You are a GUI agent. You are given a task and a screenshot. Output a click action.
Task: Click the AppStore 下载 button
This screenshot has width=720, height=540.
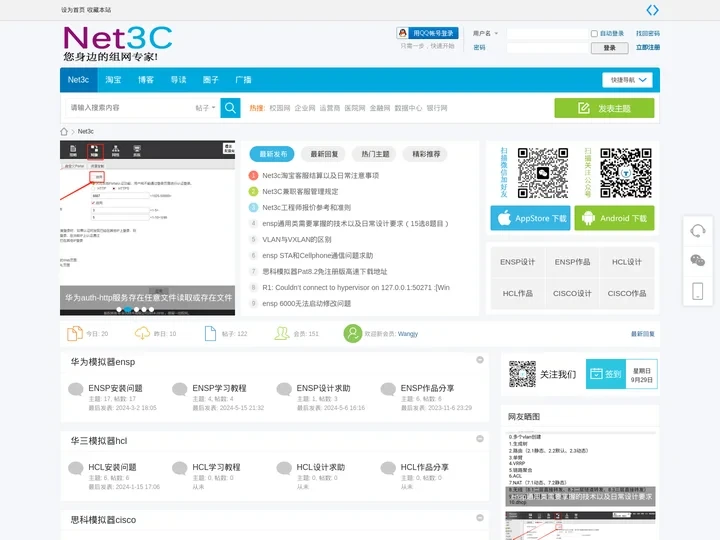pyautogui.click(x=530, y=218)
